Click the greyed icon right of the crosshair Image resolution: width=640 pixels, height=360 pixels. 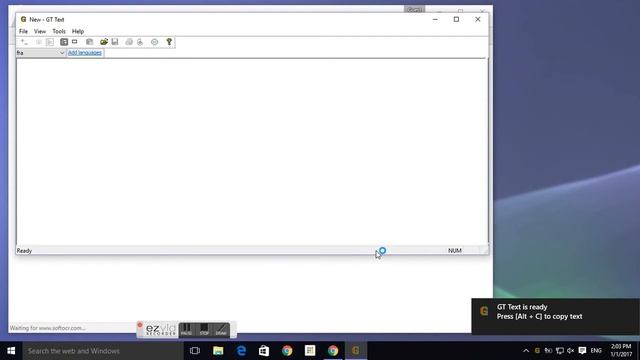pos(39,42)
